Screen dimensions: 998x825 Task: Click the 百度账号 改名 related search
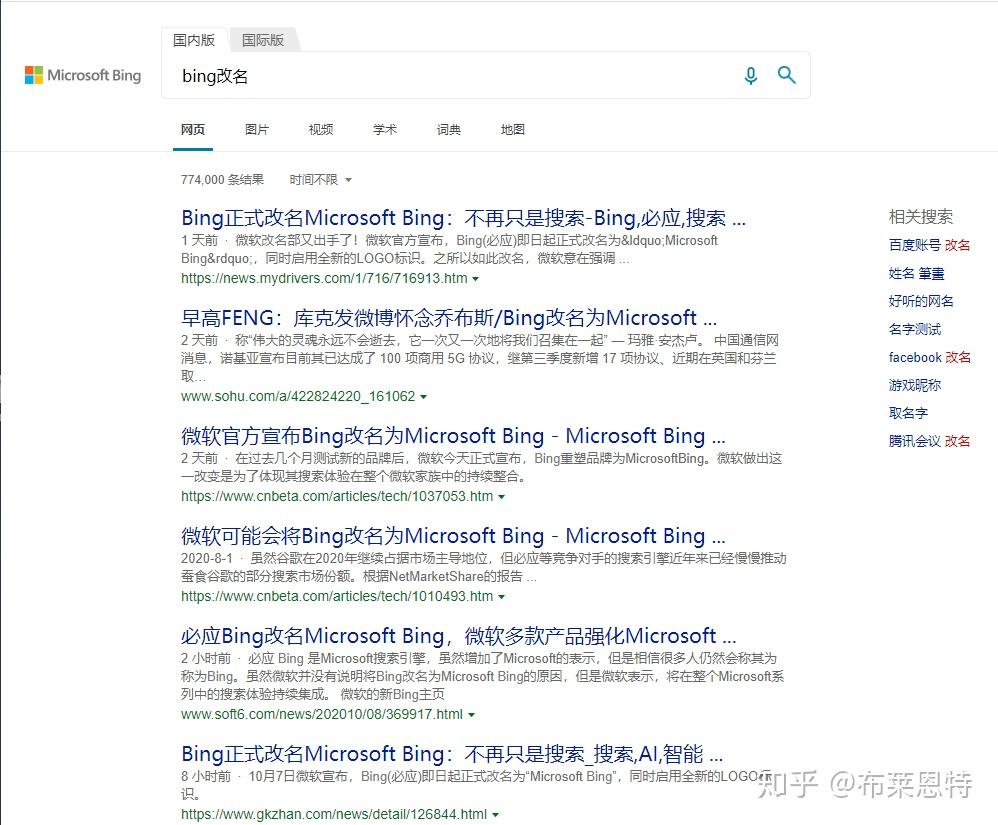[x=929, y=245]
